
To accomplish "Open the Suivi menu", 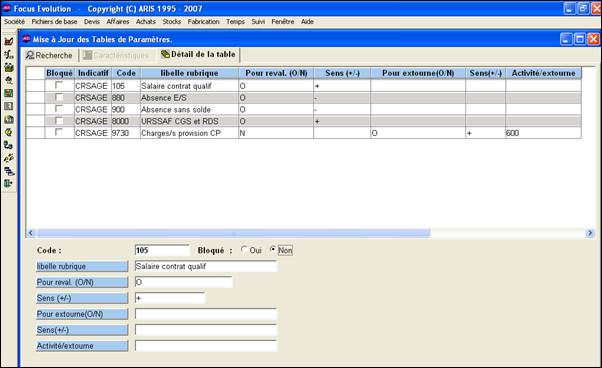I will click(258, 22).
